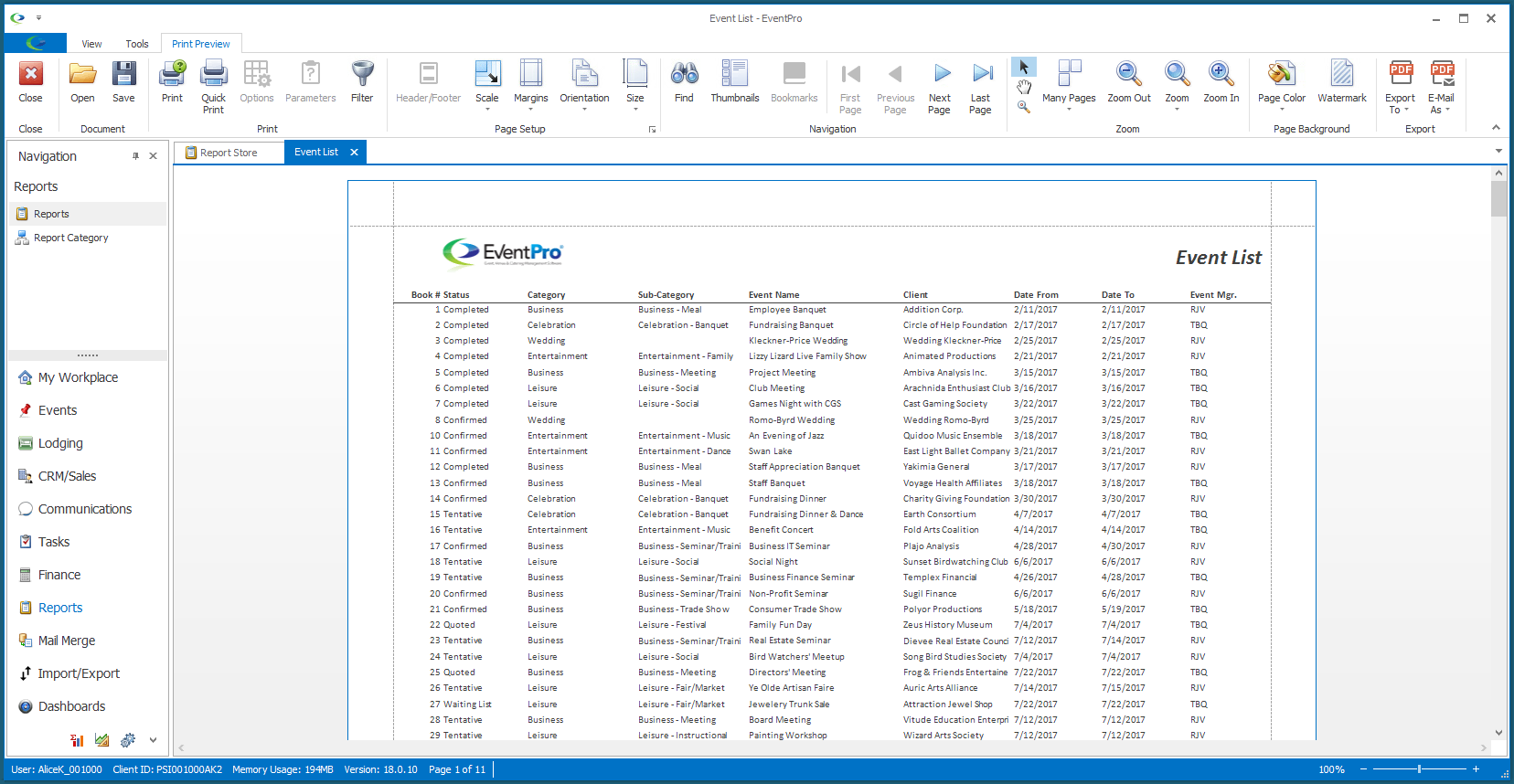
Task: Click the gear settings icon in navigation footer
Action: tap(127, 740)
